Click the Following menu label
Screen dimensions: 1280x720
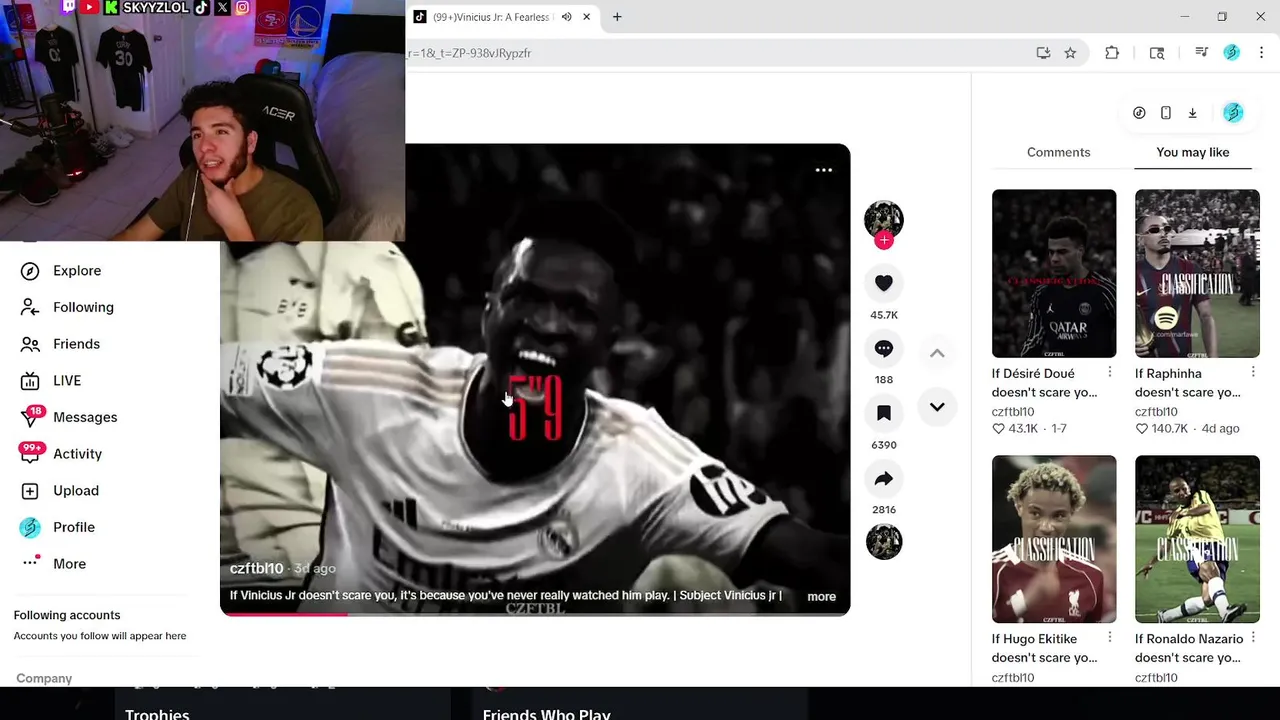pos(83,307)
